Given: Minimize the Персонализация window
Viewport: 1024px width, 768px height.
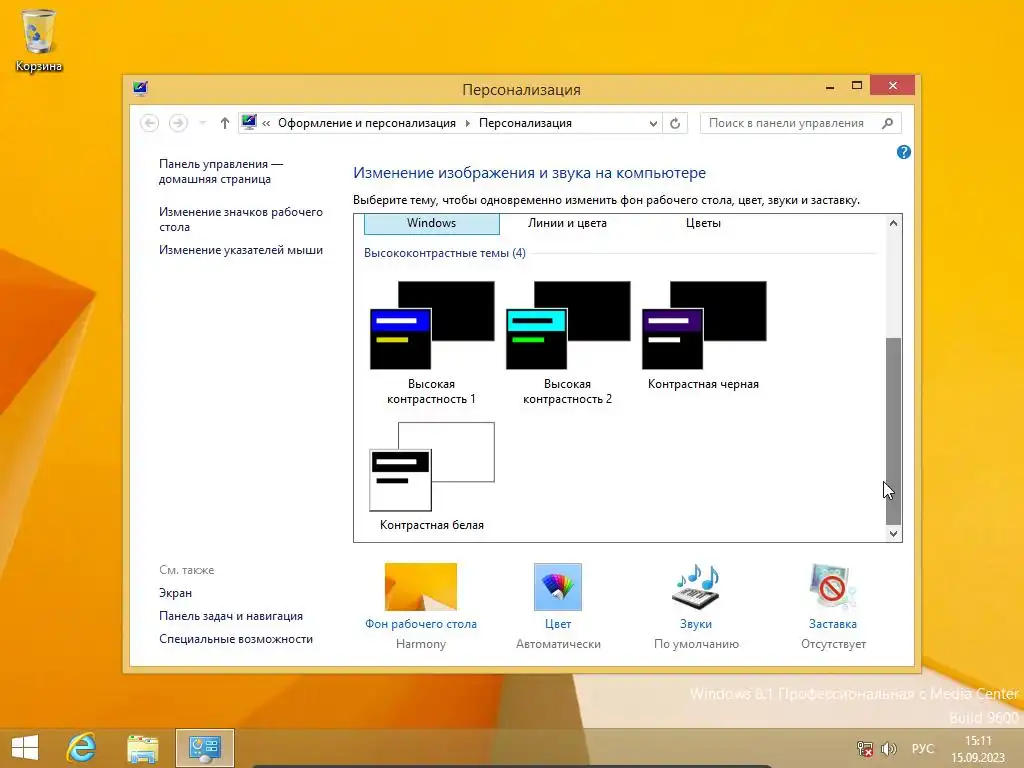Looking at the screenshot, I should pos(829,86).
